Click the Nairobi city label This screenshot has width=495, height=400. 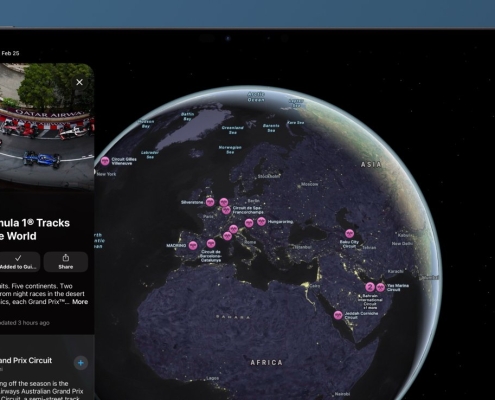[342, 394]
